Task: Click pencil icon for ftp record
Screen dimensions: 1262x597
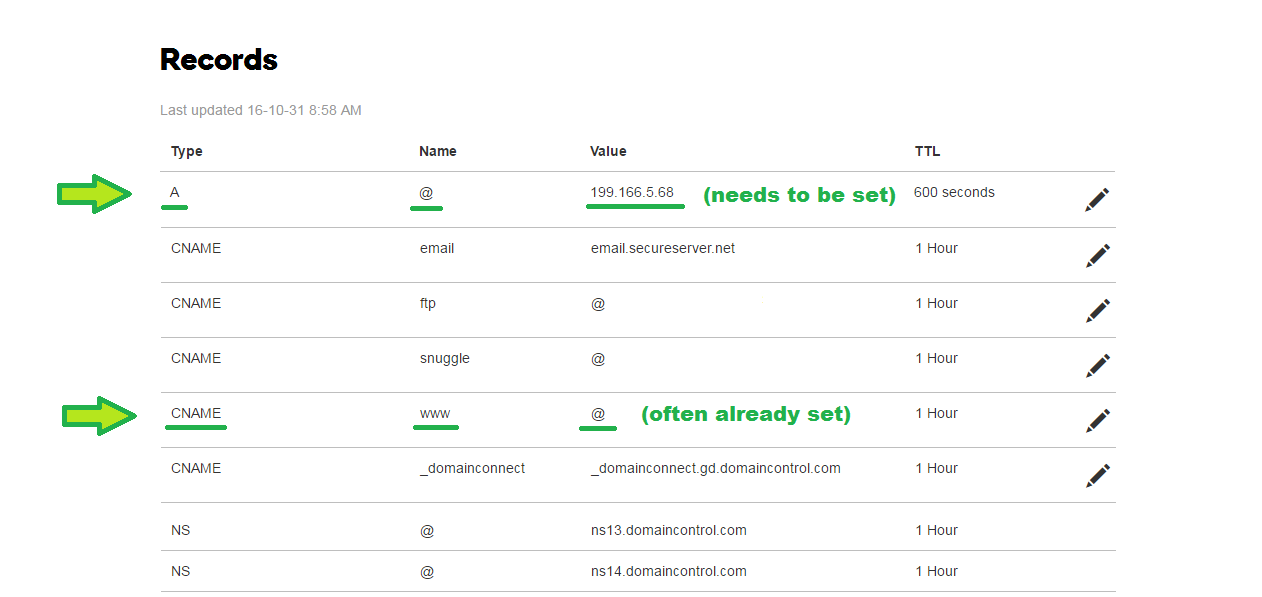Action: click(x=1097, y=311)
